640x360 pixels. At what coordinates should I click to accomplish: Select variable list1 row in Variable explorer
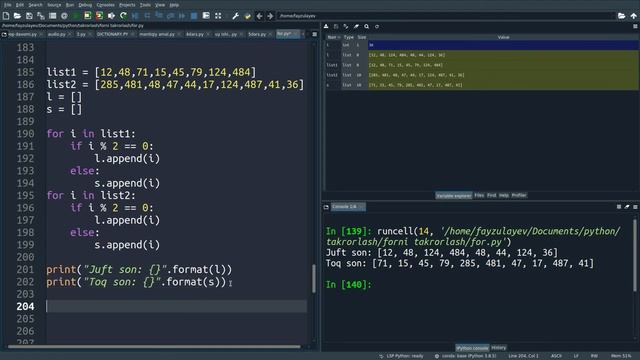click(482, 65)
